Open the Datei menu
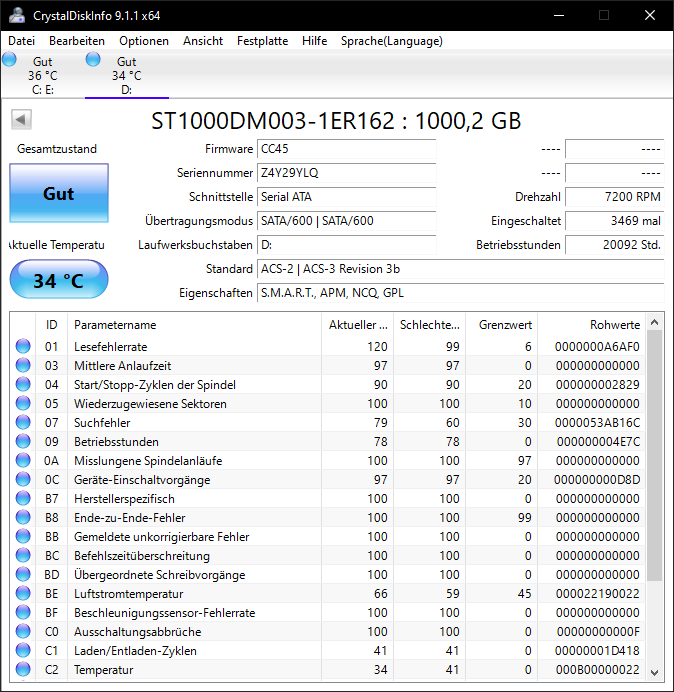The width and height of the screenshot is (674, 692). click(x=21, y=41)
